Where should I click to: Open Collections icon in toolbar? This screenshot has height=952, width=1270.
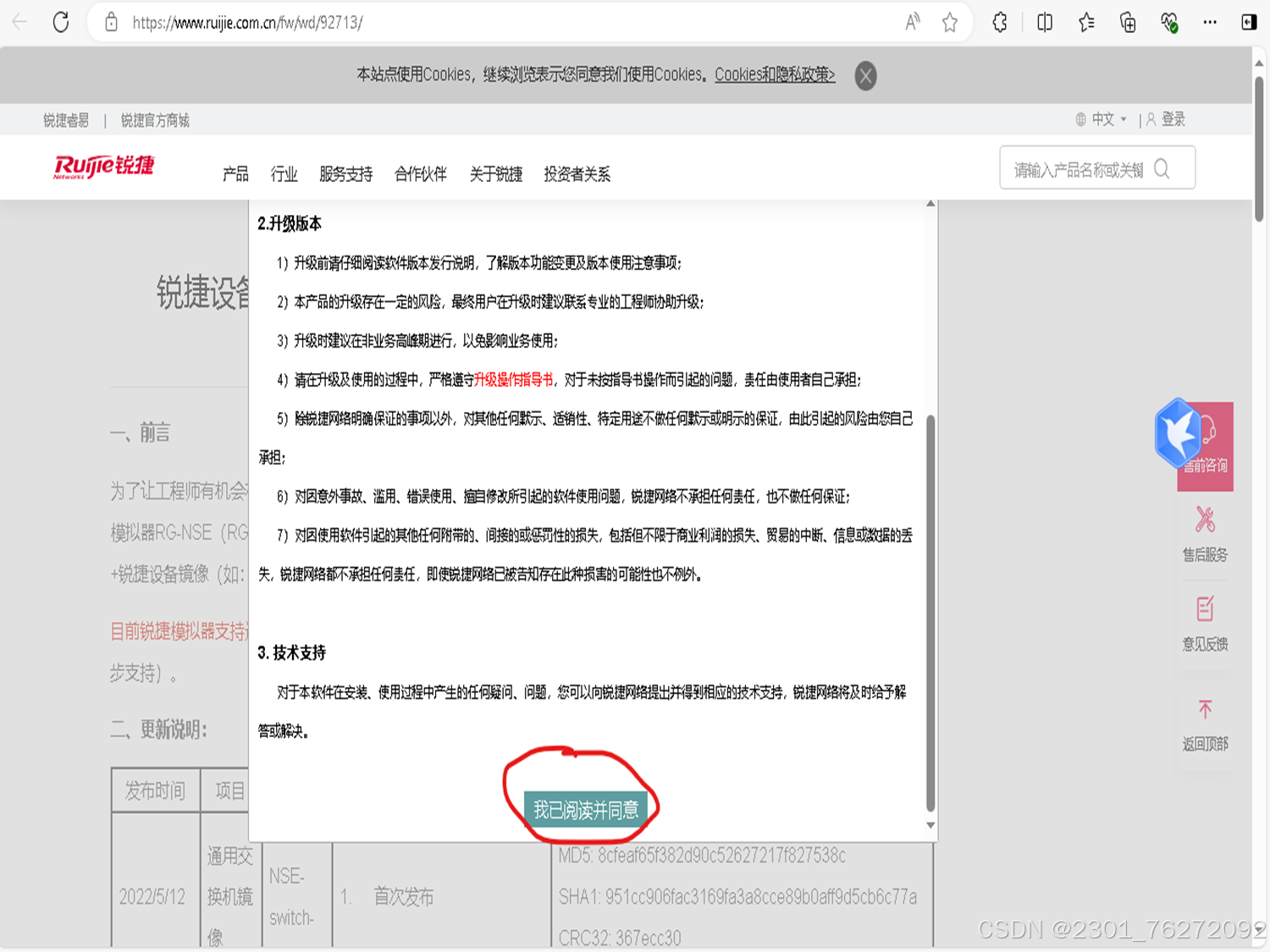tap(1128, 23)
